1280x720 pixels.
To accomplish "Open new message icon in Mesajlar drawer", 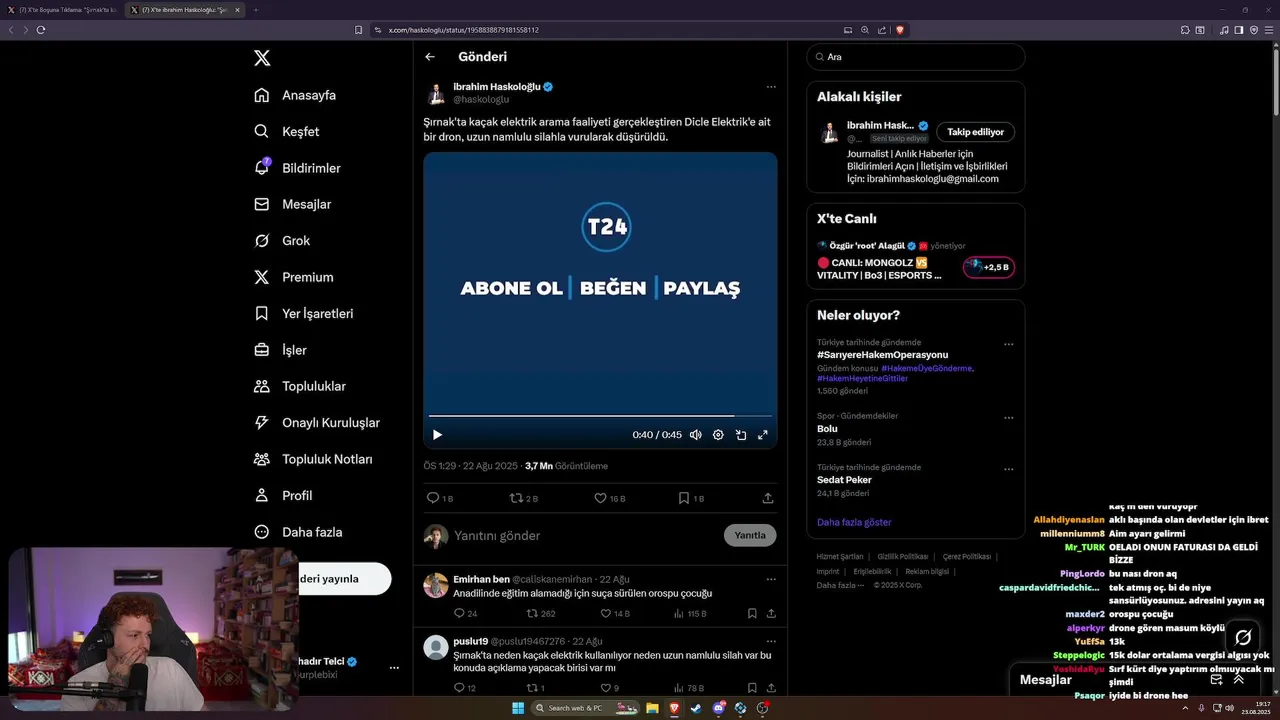I will (1216, 679).
